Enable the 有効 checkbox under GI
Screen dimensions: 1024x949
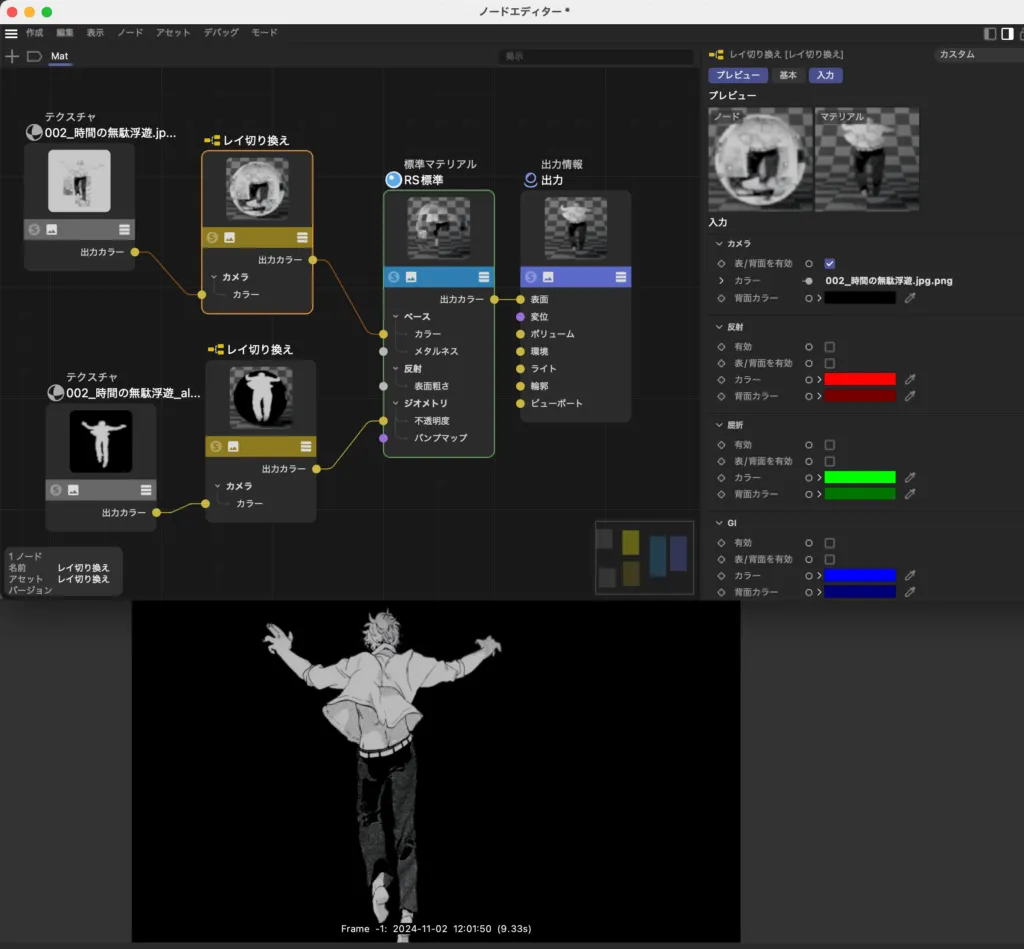point(829,543)
